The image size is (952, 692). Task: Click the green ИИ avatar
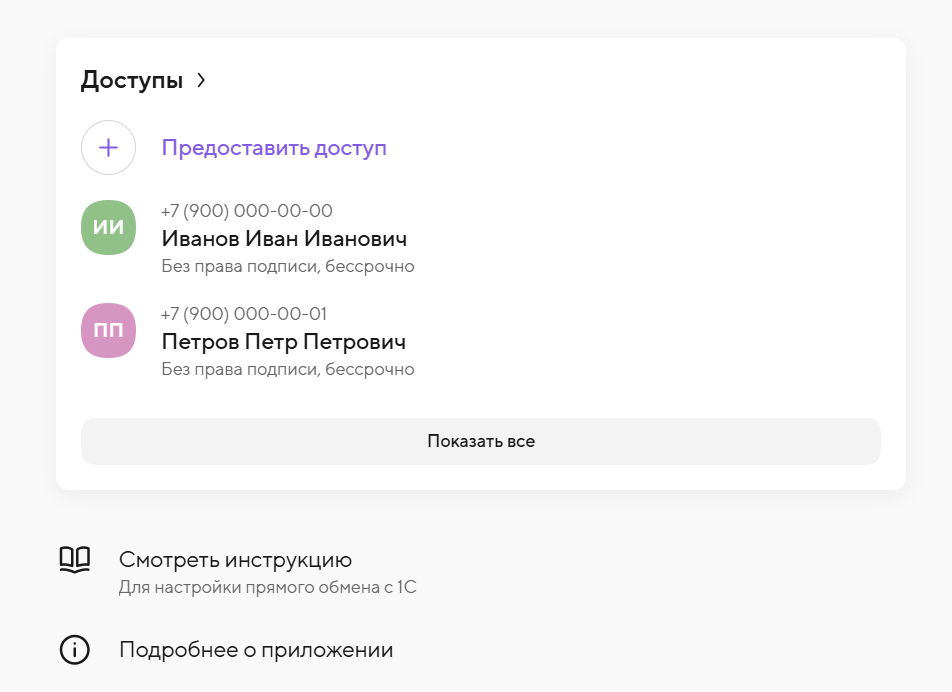pyautogui.click(x=108, y=227)
